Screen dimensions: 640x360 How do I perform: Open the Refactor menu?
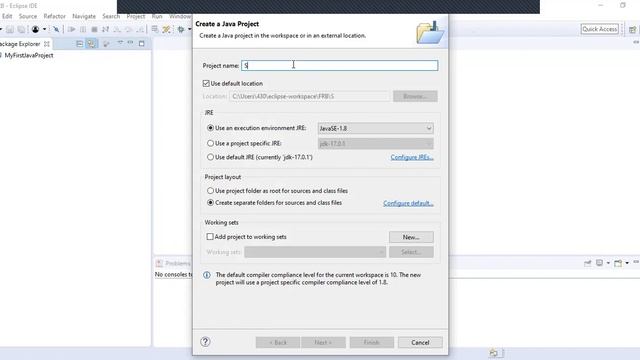pyautogui.click(x=54, y=16)
